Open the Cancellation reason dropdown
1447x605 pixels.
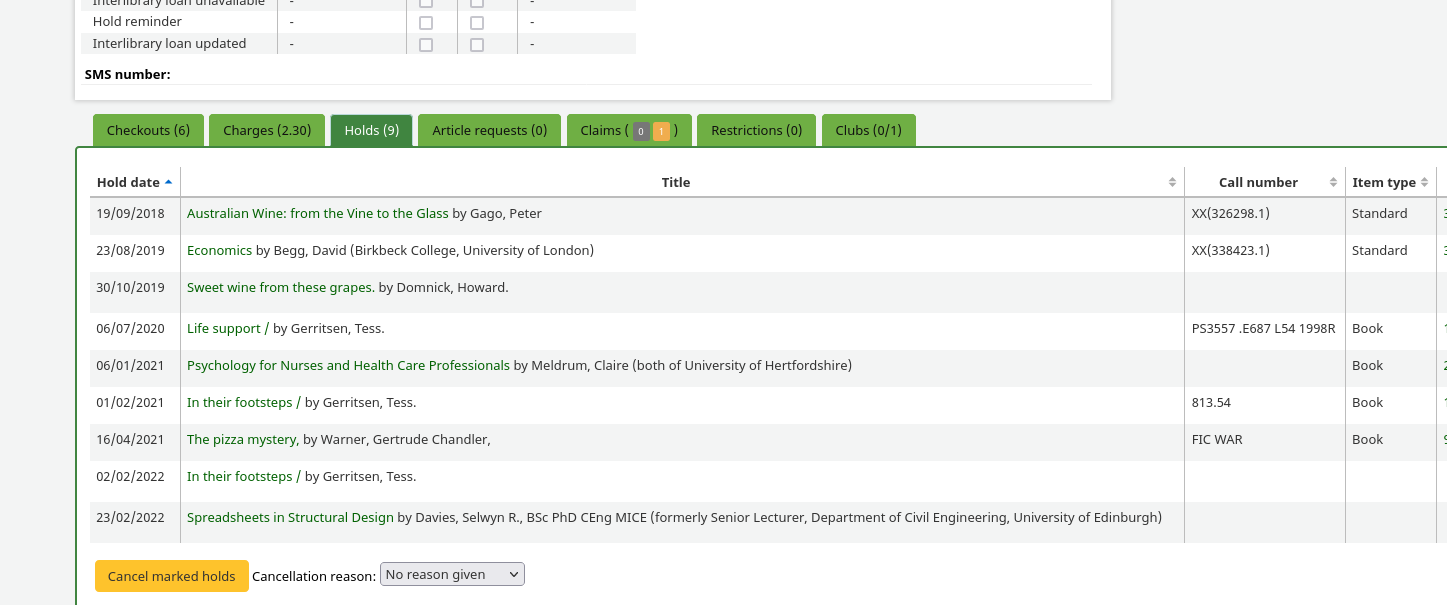point(452,574)
